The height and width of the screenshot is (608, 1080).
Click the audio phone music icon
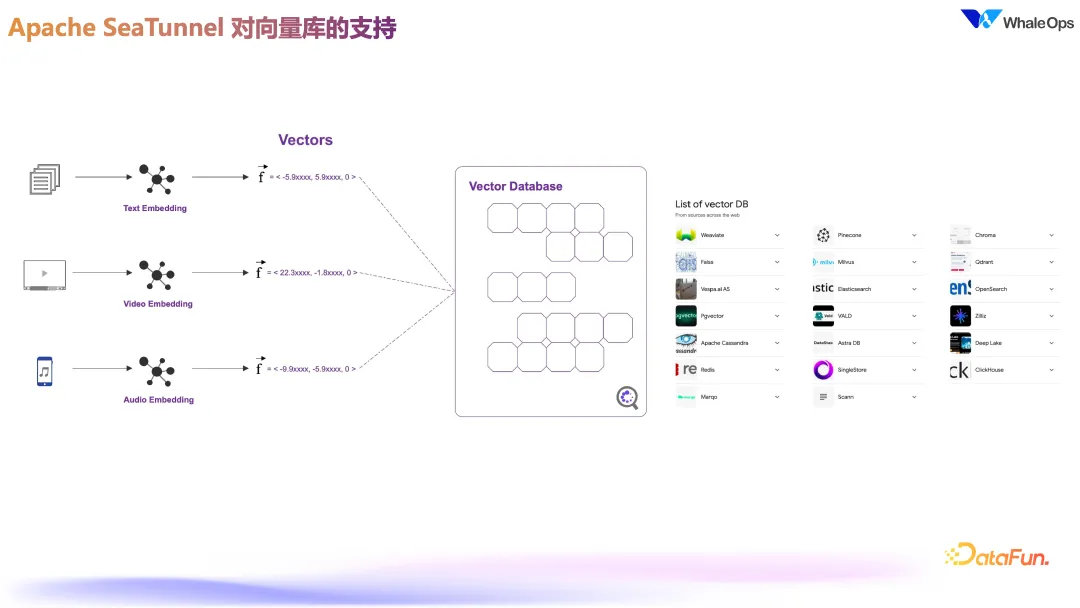45,371
